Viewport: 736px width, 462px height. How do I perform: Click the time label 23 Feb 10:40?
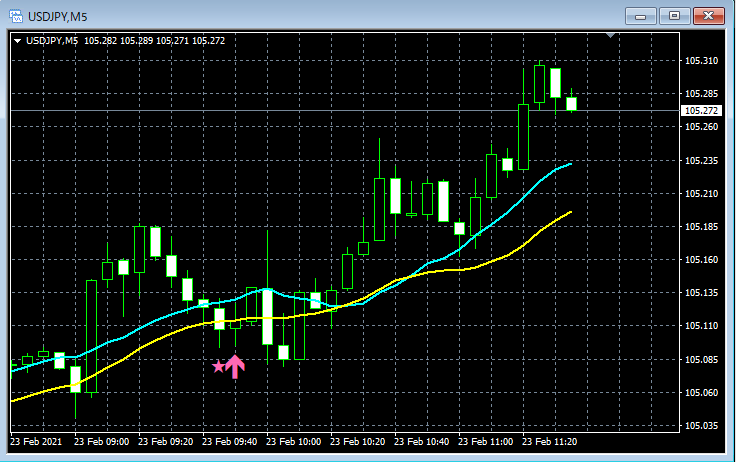click(422, 442)
